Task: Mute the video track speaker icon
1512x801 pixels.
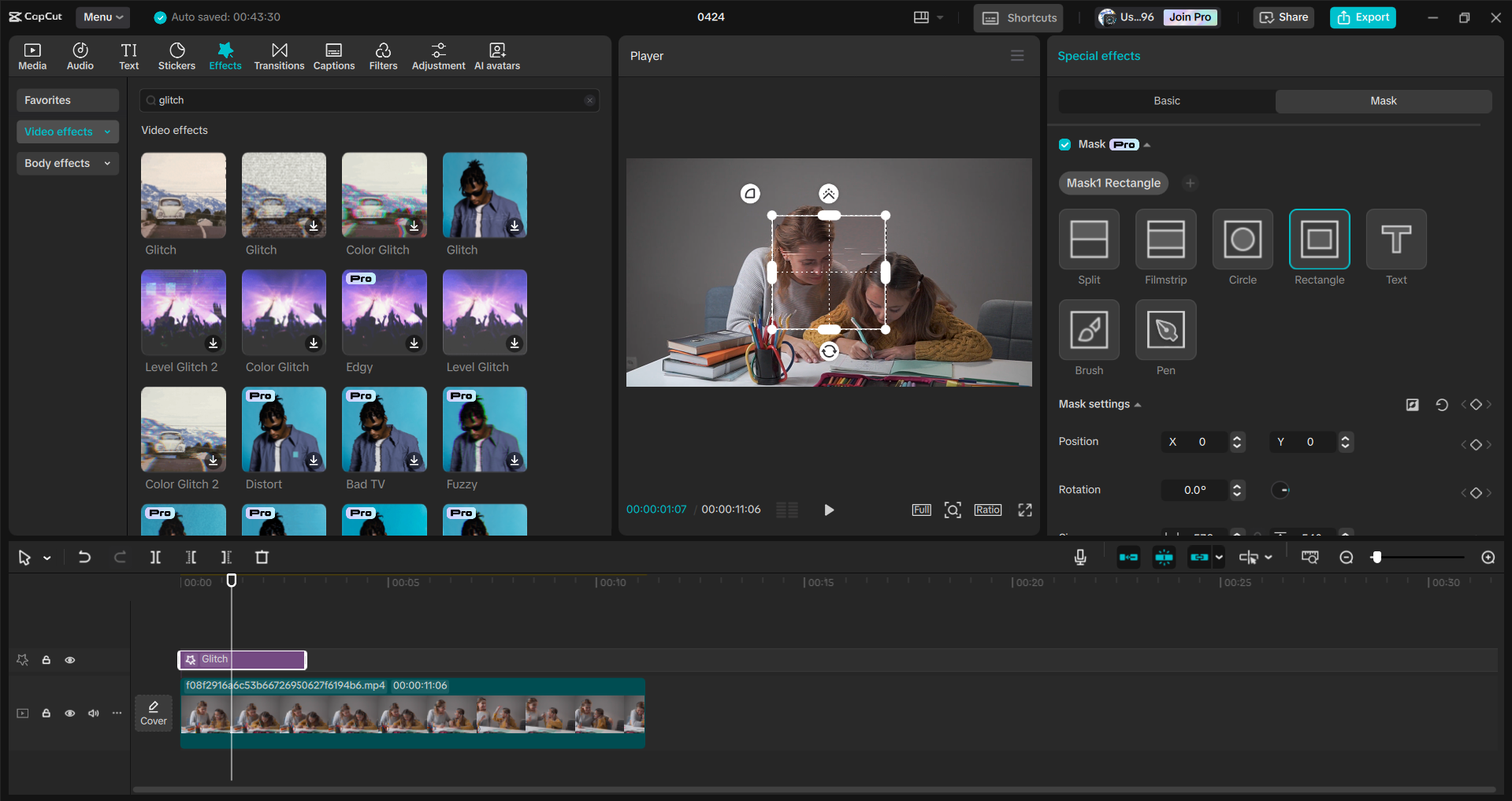Action: click(94, 713)
